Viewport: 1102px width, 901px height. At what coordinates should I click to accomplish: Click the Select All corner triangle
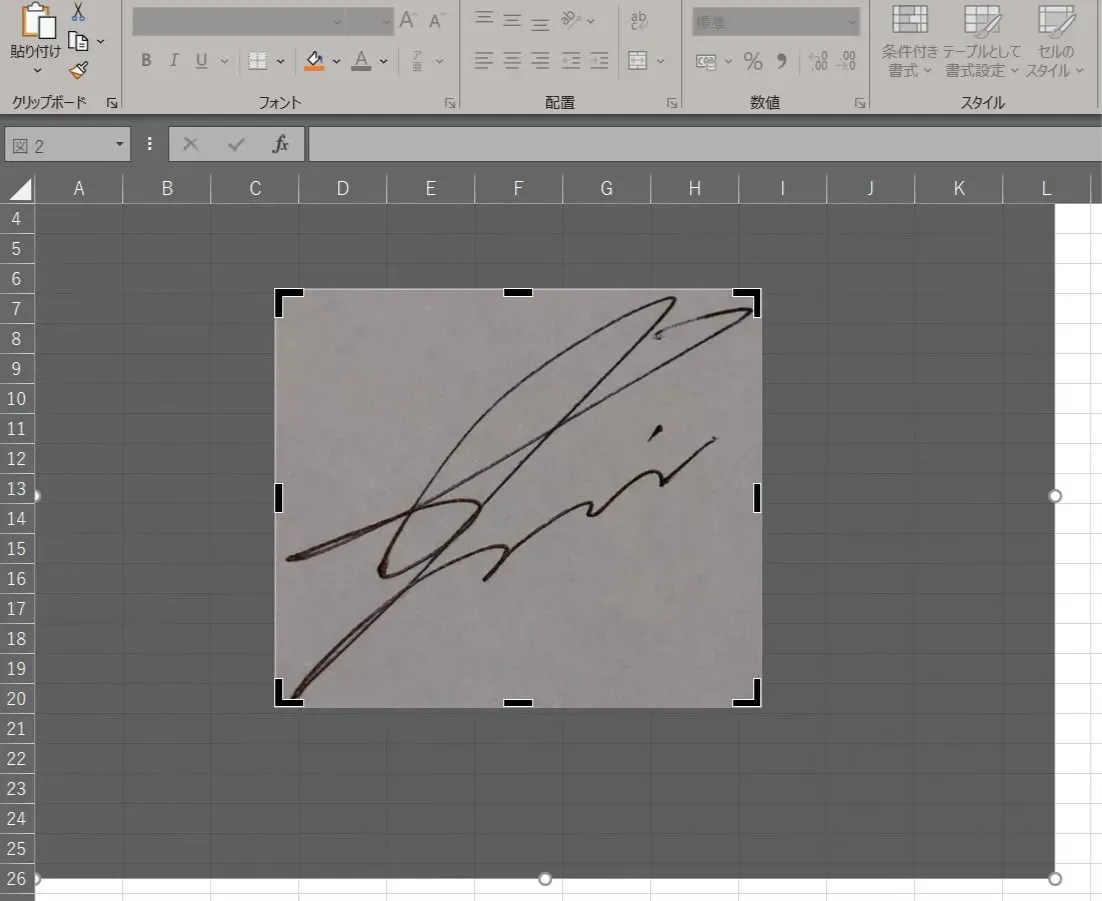20,189
